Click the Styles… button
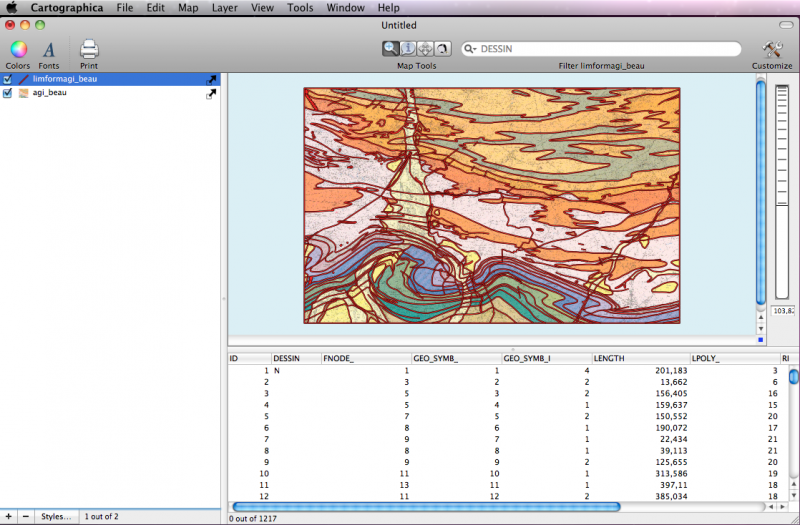 pos(56,516)
